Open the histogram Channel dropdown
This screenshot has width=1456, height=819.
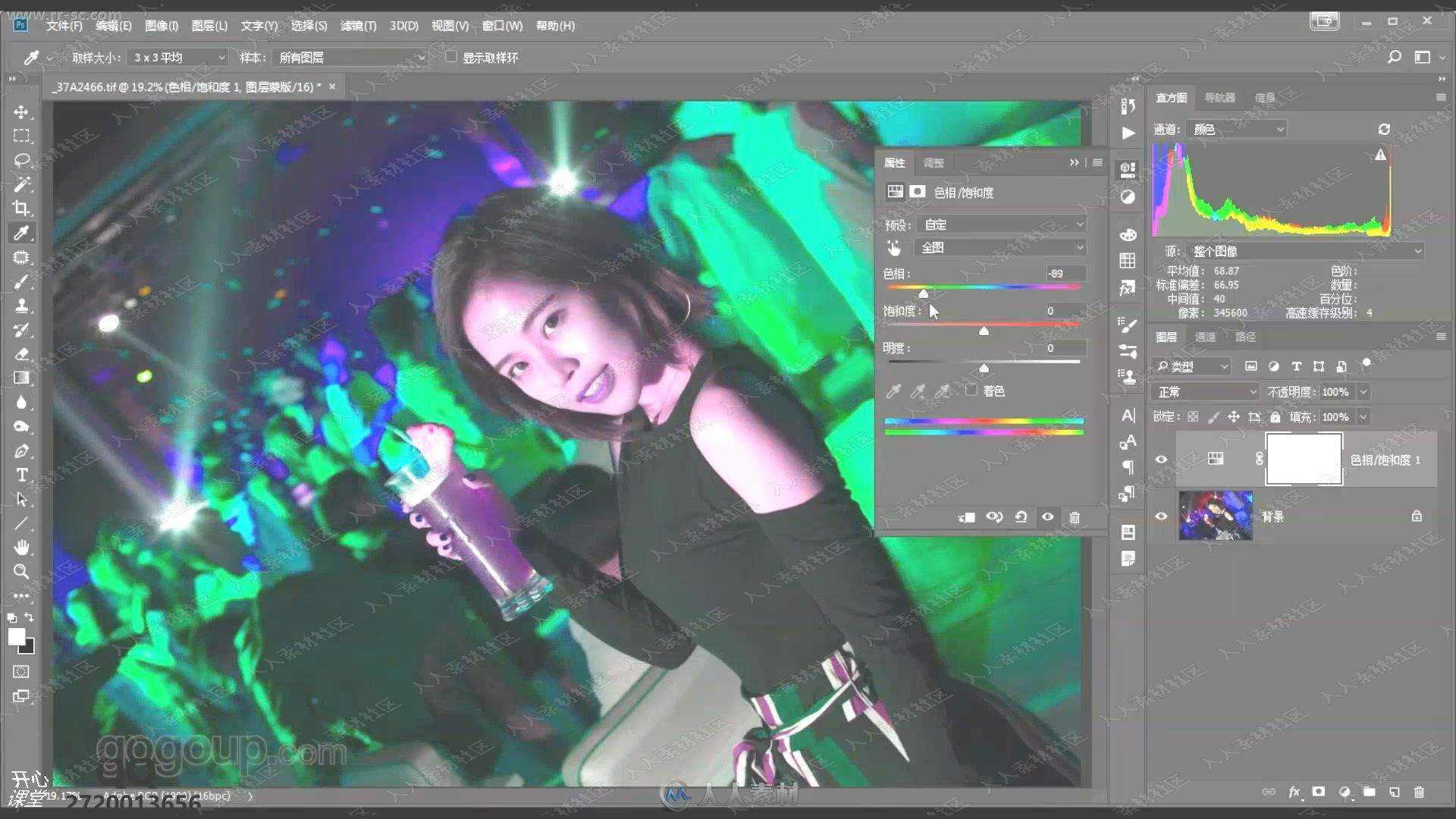pos(1236,130)
